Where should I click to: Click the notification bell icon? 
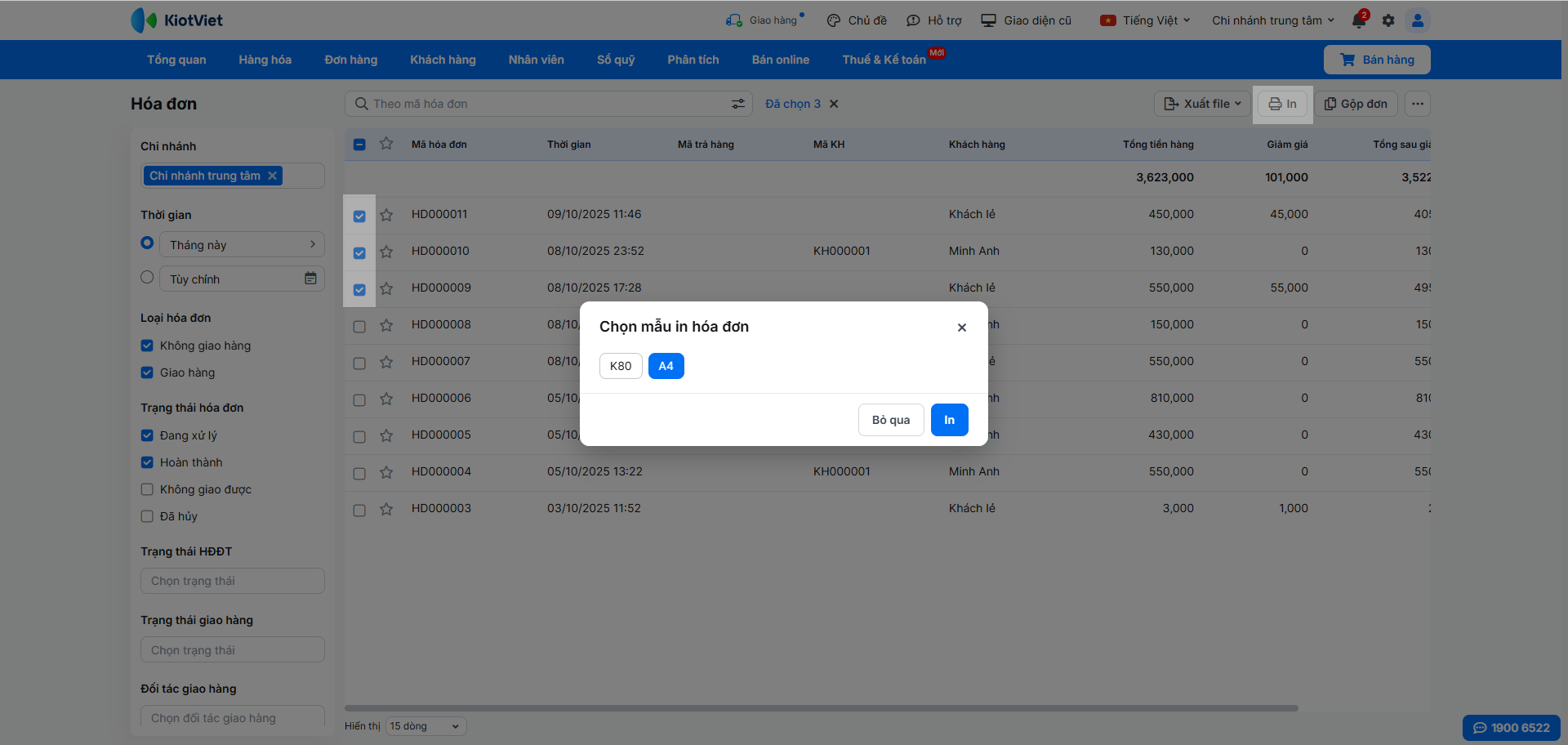[1359, 20]
